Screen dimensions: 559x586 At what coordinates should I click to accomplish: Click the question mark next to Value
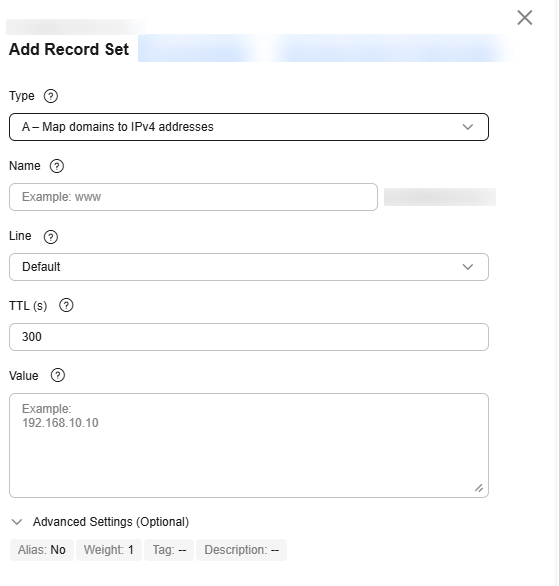tap(58, 375)
